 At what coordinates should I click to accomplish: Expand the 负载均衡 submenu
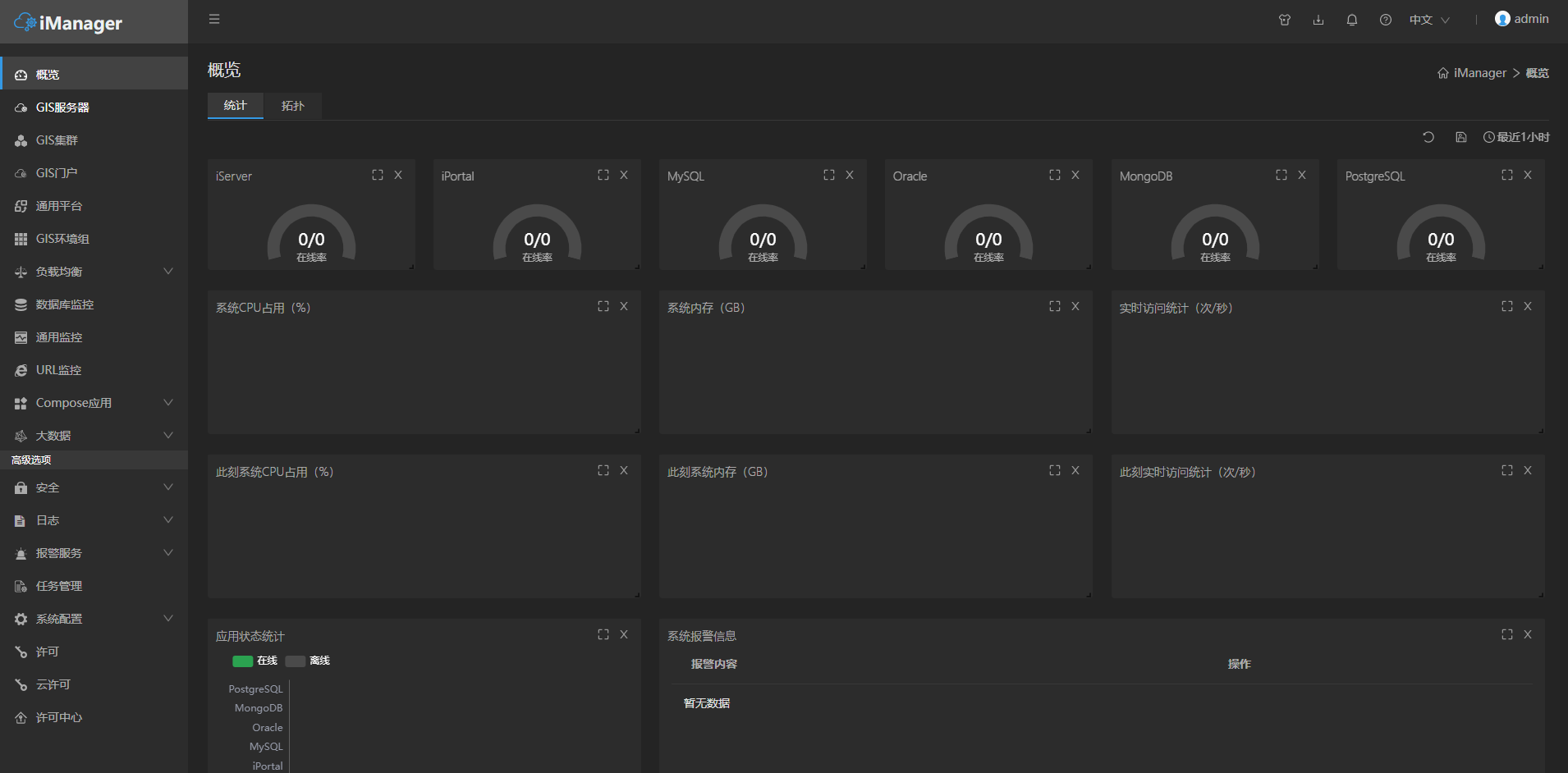[94, 271]
